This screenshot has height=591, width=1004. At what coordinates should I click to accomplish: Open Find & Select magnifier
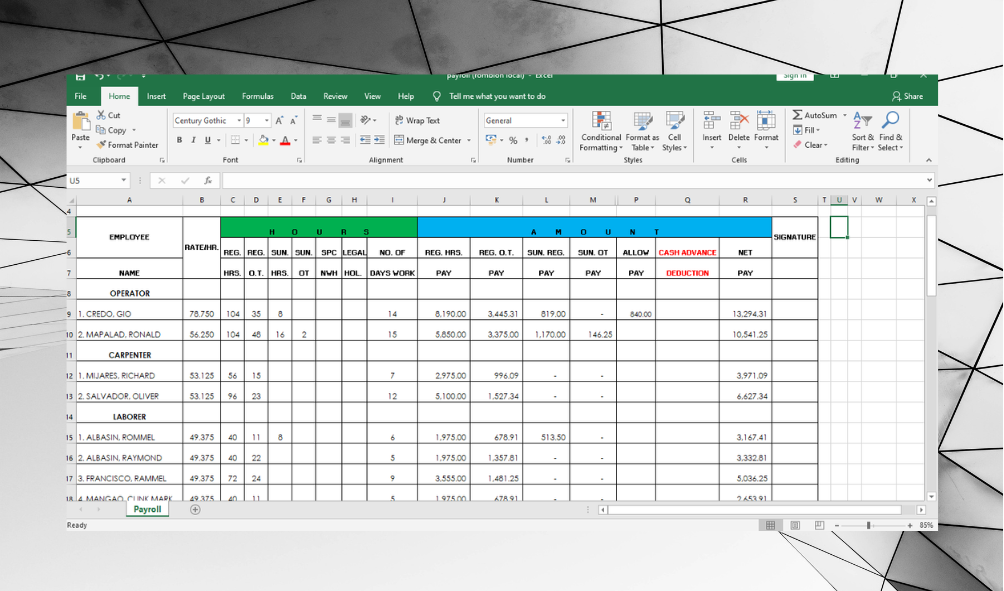890,132
